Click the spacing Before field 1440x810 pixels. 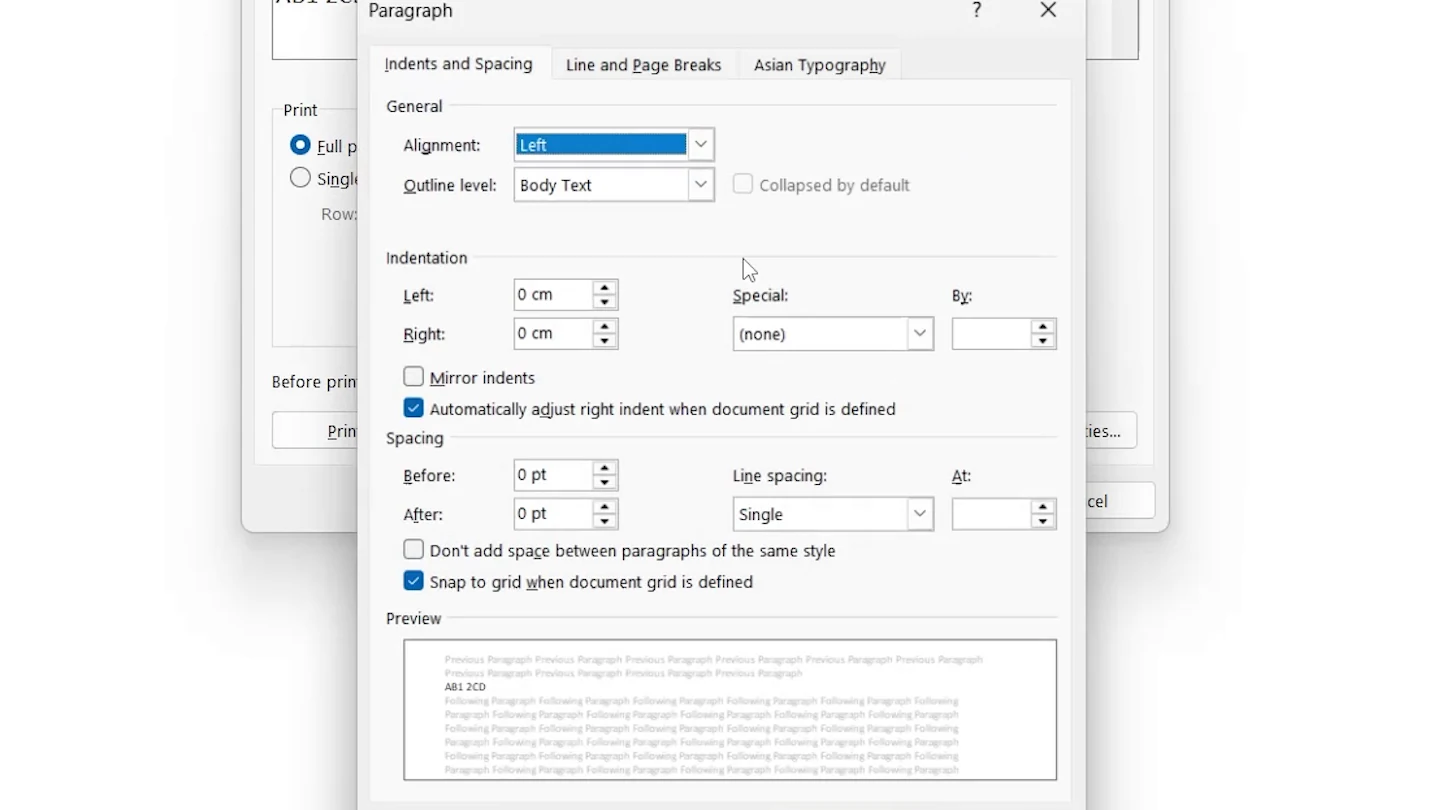click(x=553, y=475)
